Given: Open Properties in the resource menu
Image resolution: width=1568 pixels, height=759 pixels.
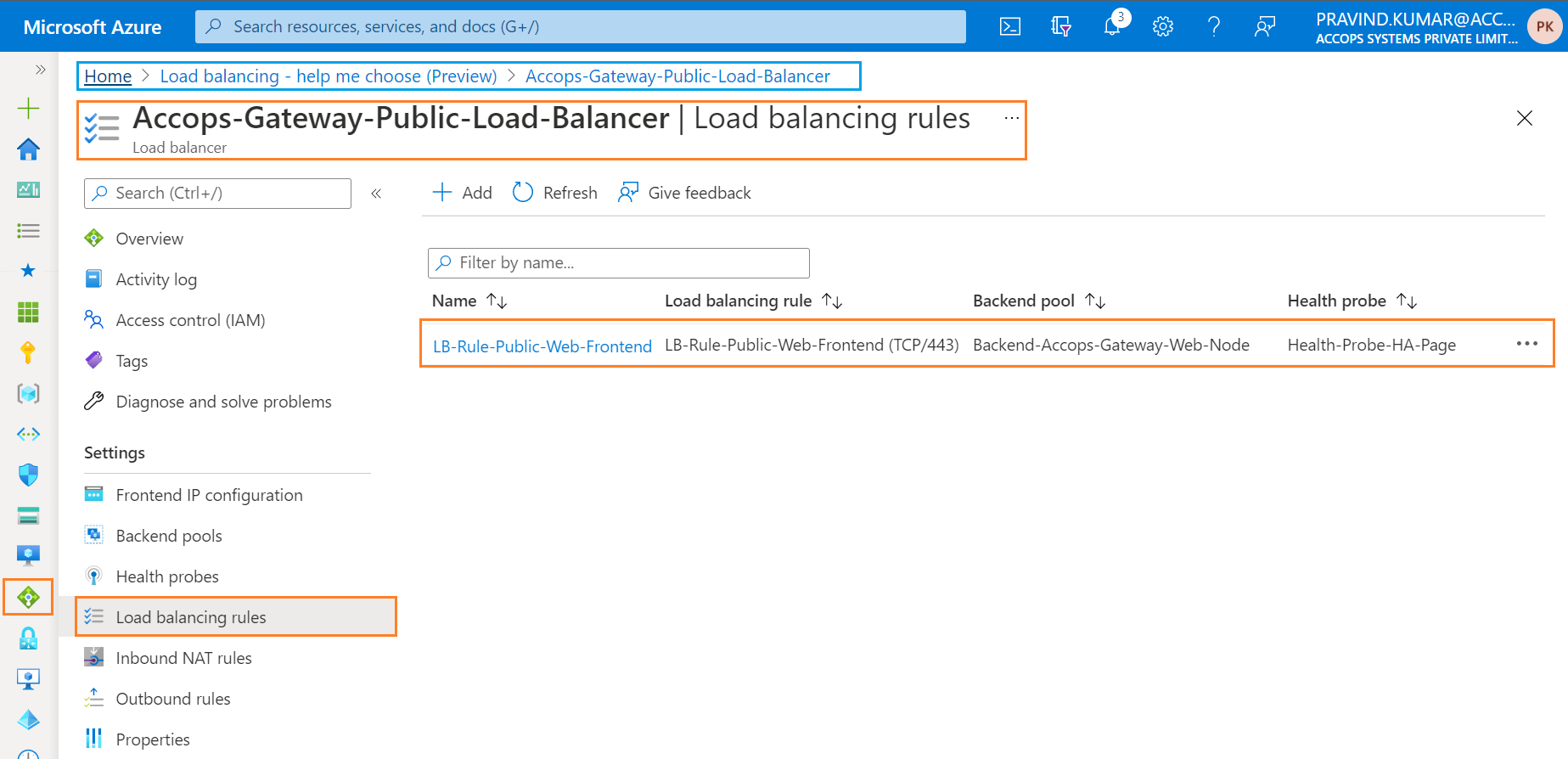Looking at the screenshot, I should pos(153,739).
